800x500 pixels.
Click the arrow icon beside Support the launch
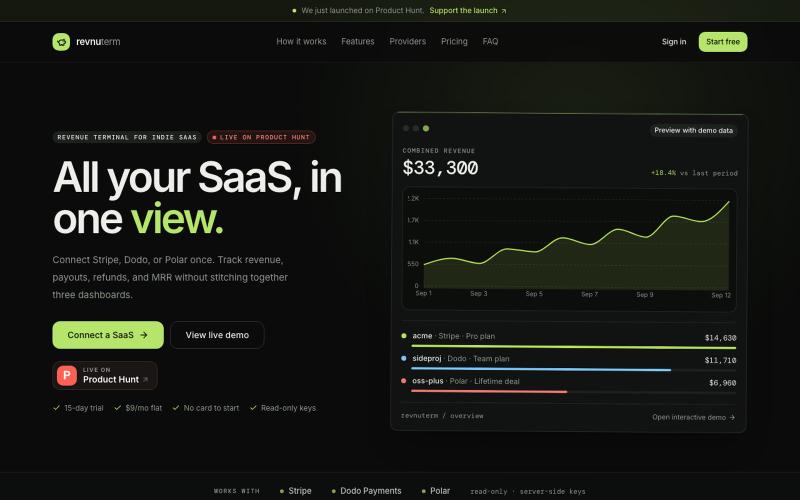pos(504,11)
